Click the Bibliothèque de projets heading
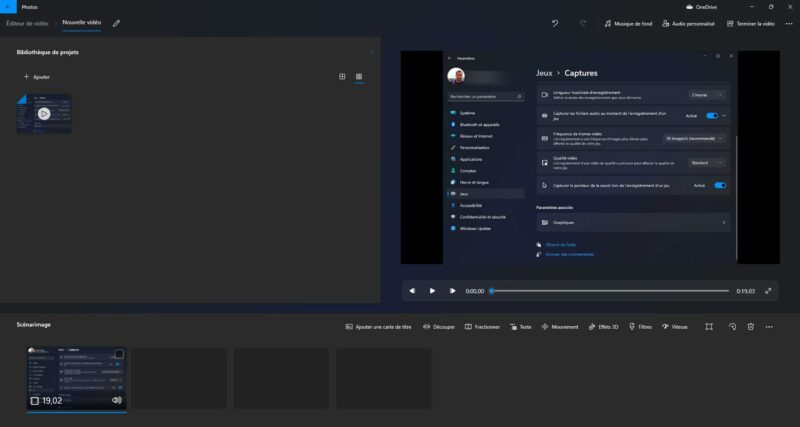Image resolution: width=800 pixels, height=427 pixels. [x=47, y=52]
